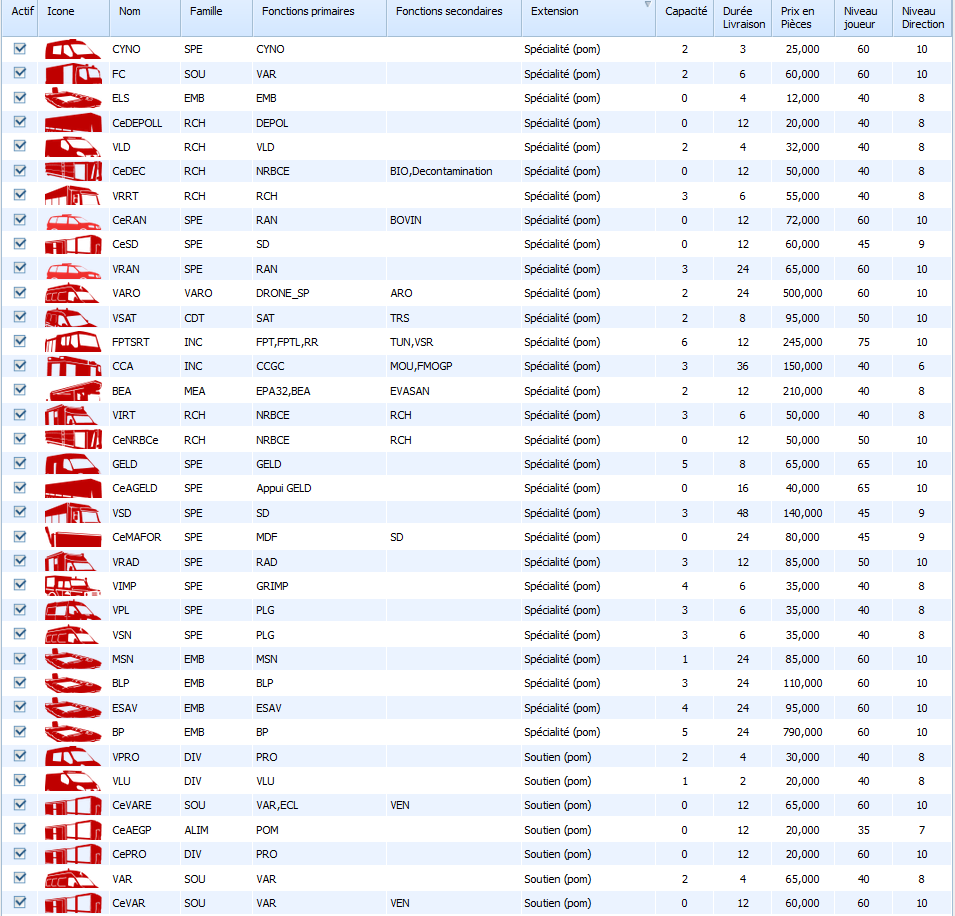Screen dimensions: 955x916
Task: Click the FPTSRT fire truck icon
Action: click(x=72, y=342)
